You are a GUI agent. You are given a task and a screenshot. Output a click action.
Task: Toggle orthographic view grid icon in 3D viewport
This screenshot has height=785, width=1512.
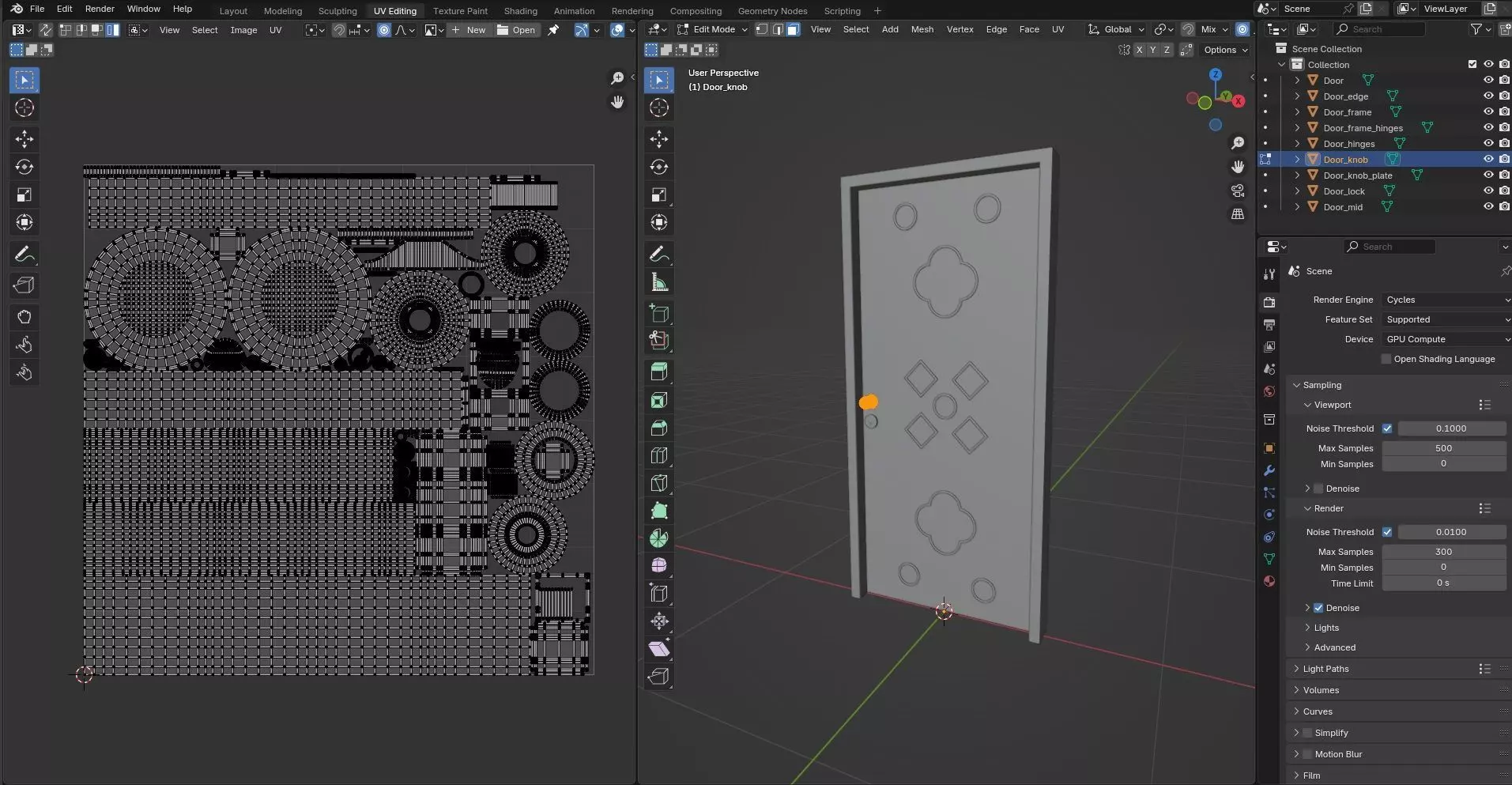(x=1238, y=214)
